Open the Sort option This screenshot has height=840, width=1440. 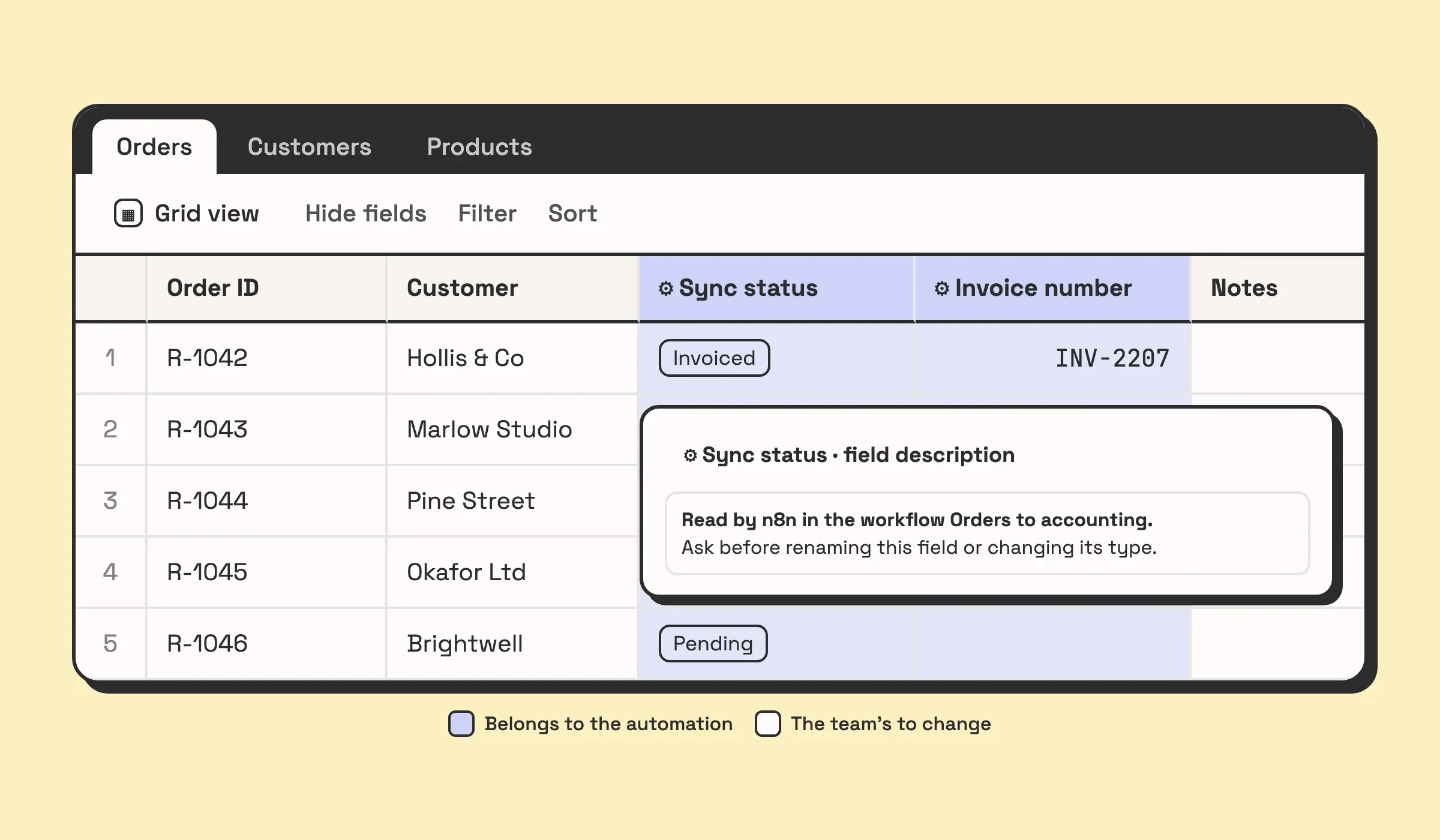573,214
